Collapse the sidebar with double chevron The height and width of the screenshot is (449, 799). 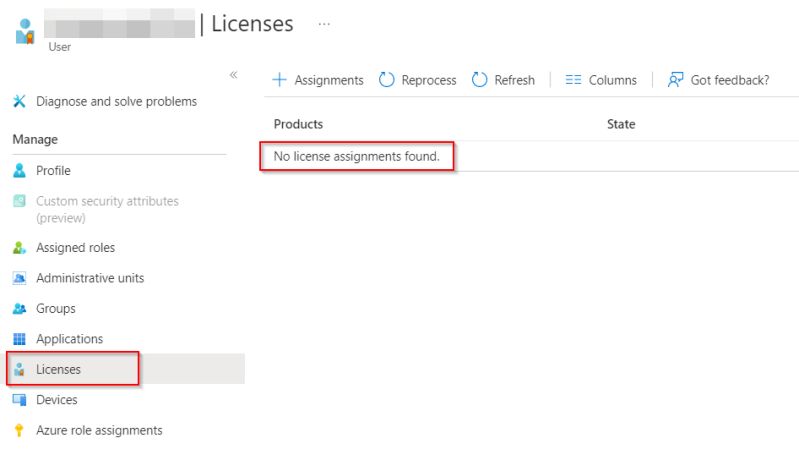click(233, 75)
